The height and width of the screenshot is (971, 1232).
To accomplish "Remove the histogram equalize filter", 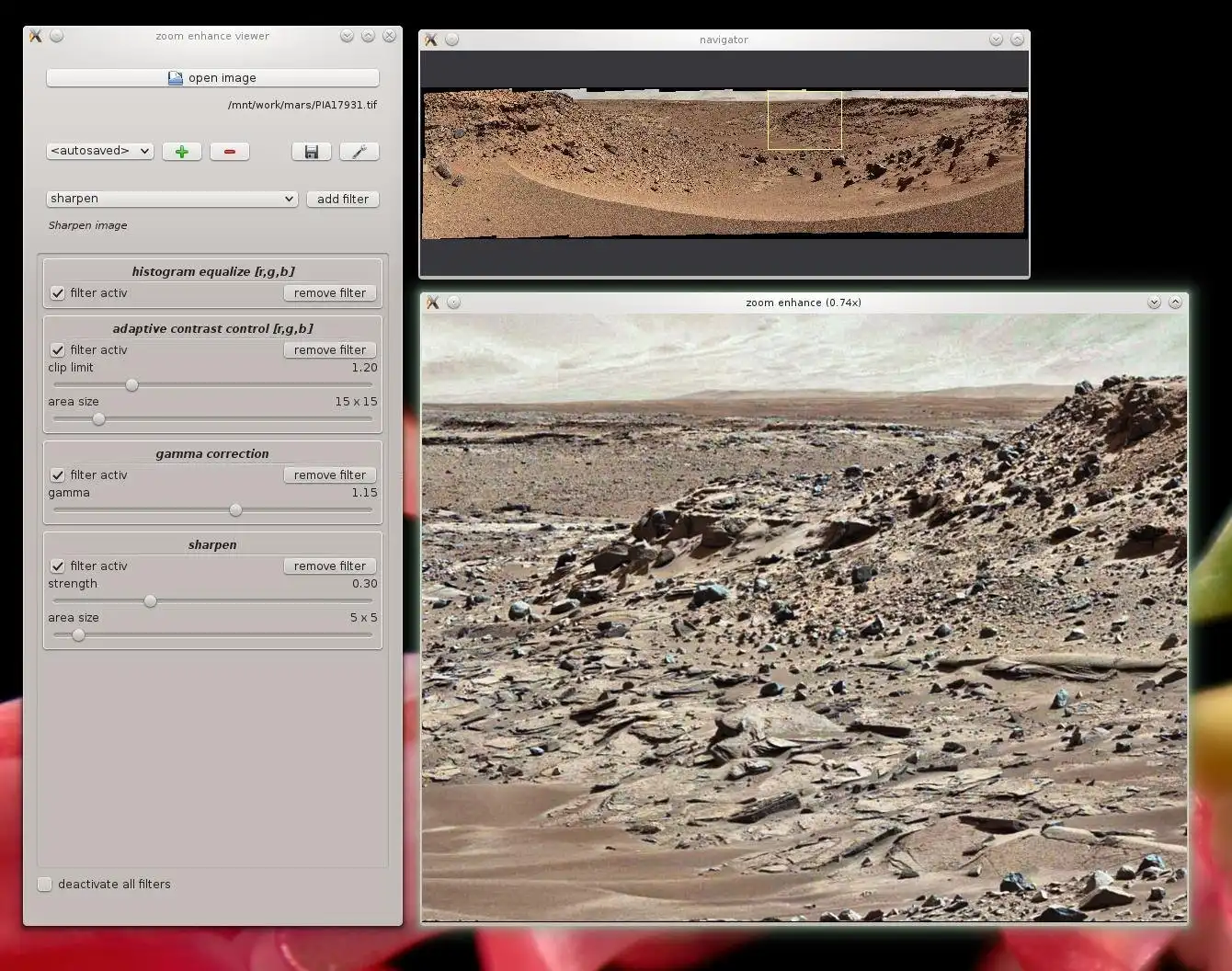I will point(330,293).
